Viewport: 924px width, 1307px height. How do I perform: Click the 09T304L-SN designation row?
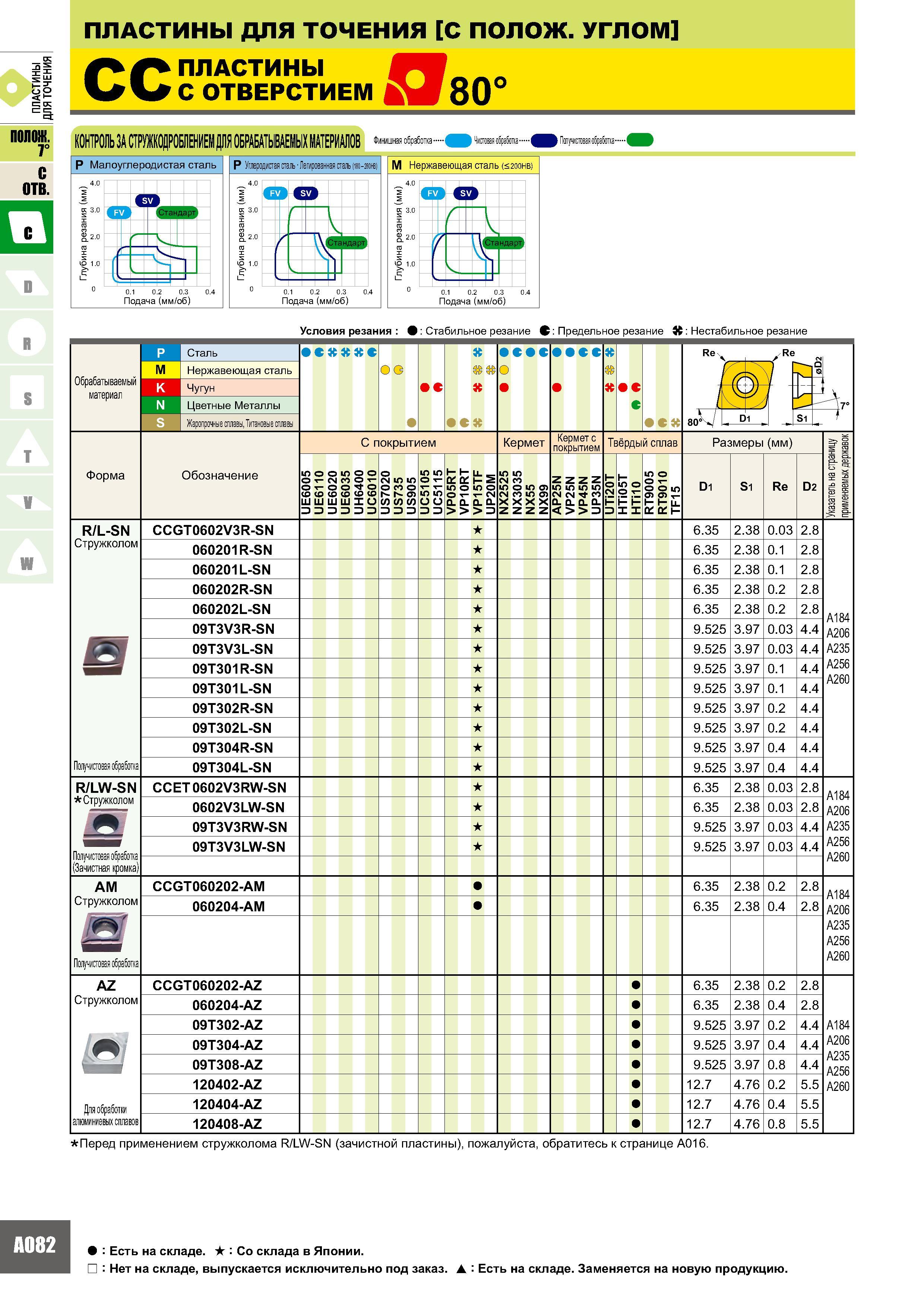click(x=232, y=768)
